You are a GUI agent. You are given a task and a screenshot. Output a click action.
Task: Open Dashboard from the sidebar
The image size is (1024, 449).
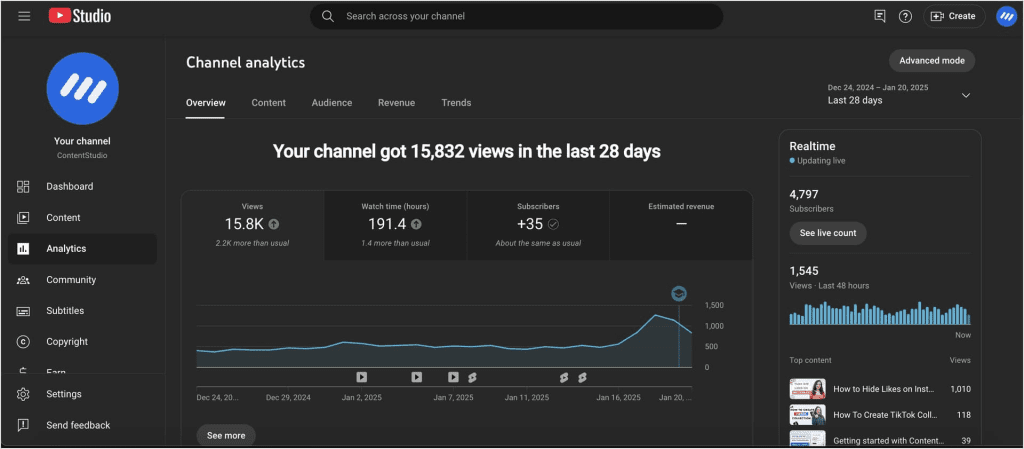pos(69,186)
